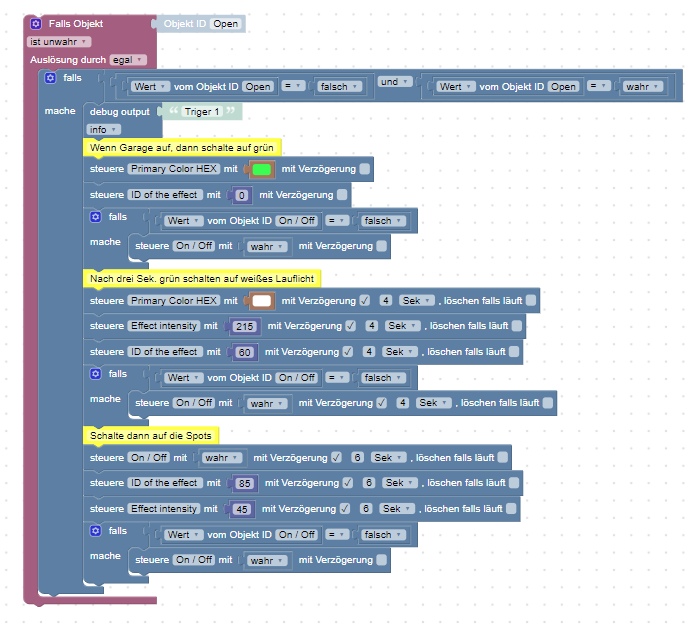Uncheck mit Verzögerung on ID of the effect 60 row
Image resolution: width=693 pixels, height=627 pixels.
[348, 352]
